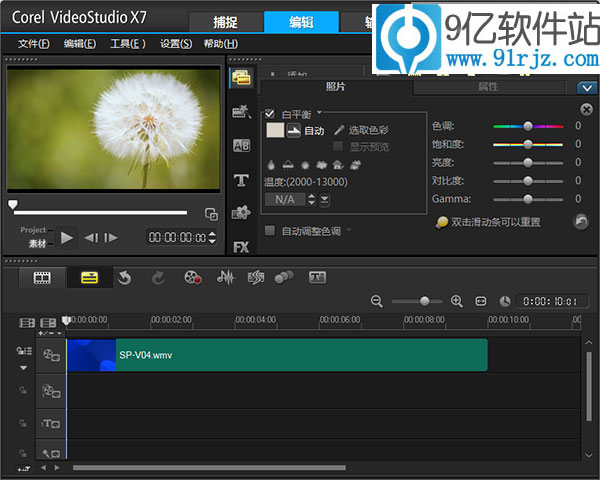Toggle the show preview checkbox

339,147
